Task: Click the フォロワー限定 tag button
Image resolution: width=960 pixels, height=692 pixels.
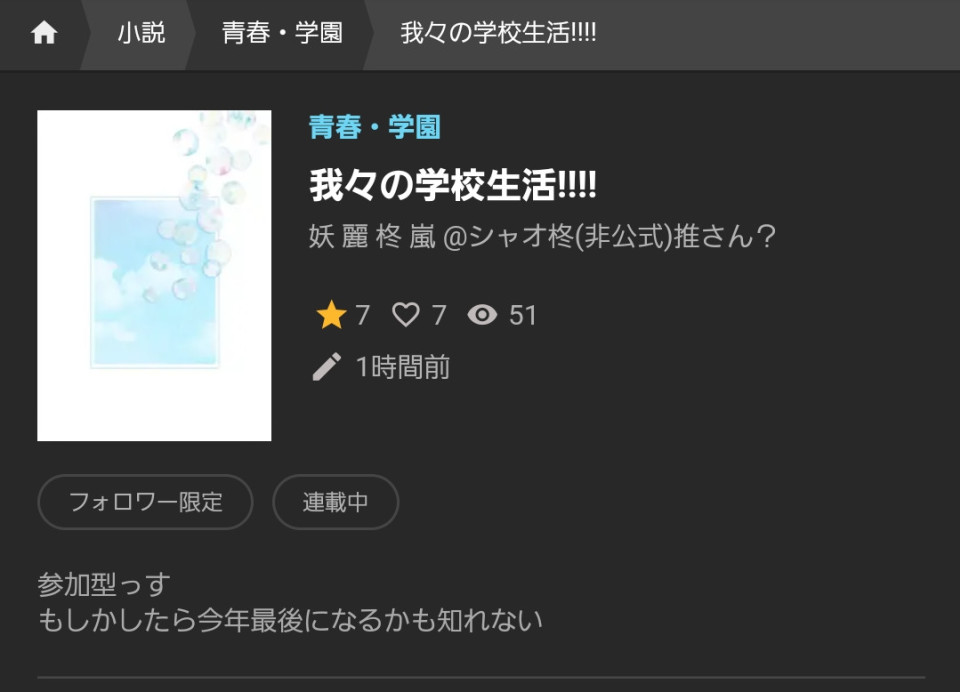Action: [145, 502]
